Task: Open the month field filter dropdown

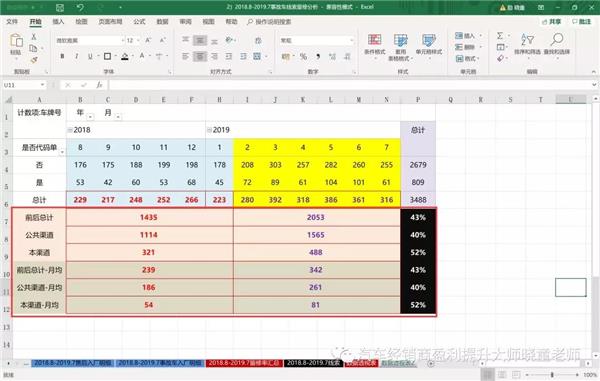Action: tap(118, 116)
